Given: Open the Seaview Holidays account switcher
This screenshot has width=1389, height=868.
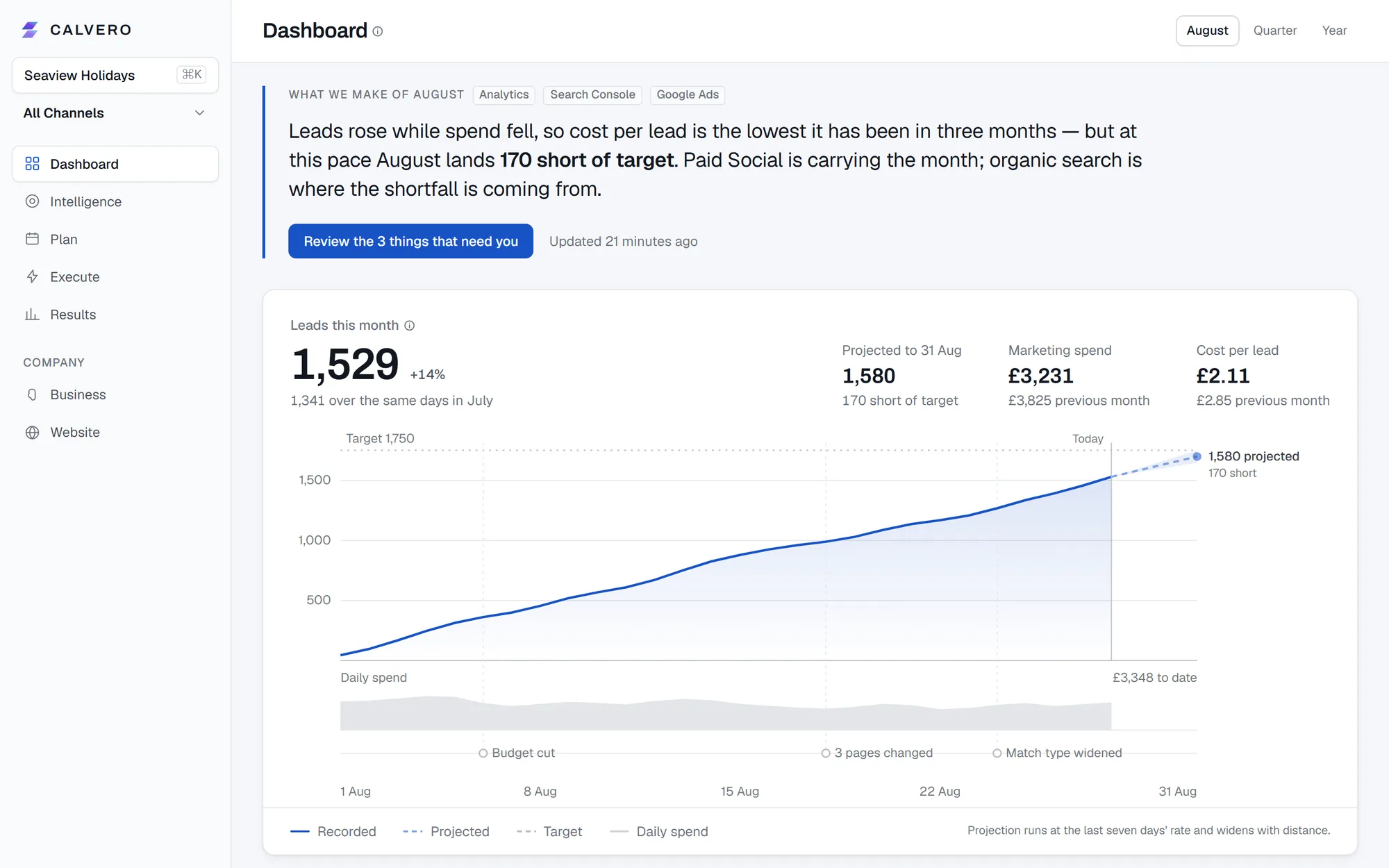Looking at the screenshot, I should pos(115,75).
